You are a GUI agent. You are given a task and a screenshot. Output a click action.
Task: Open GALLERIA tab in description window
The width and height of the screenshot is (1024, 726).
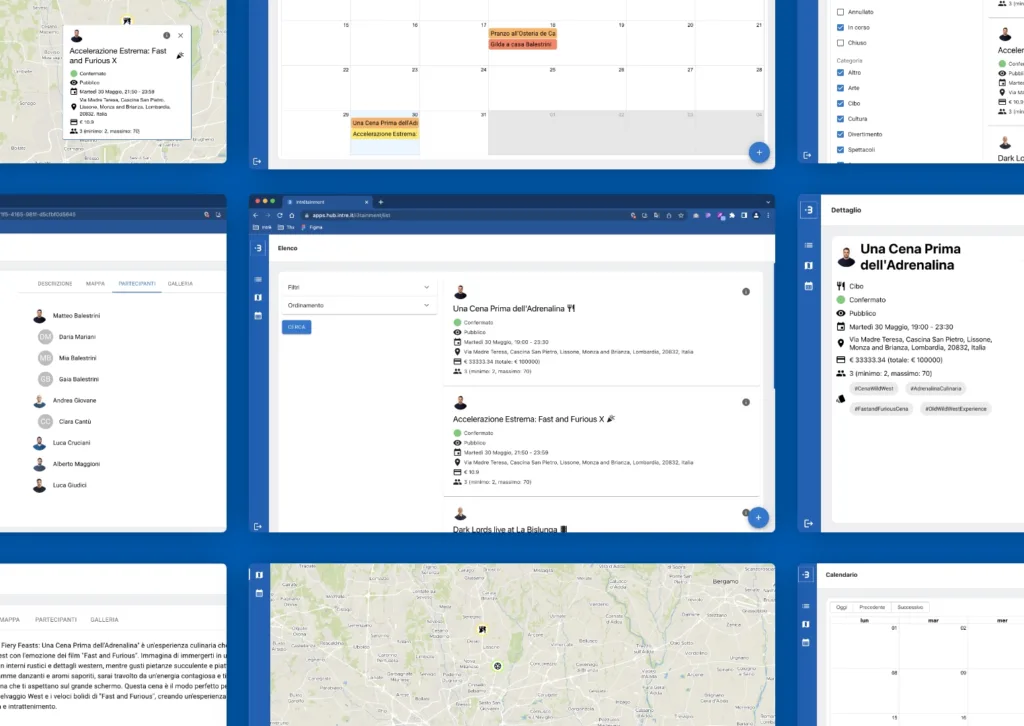[104, 620]
